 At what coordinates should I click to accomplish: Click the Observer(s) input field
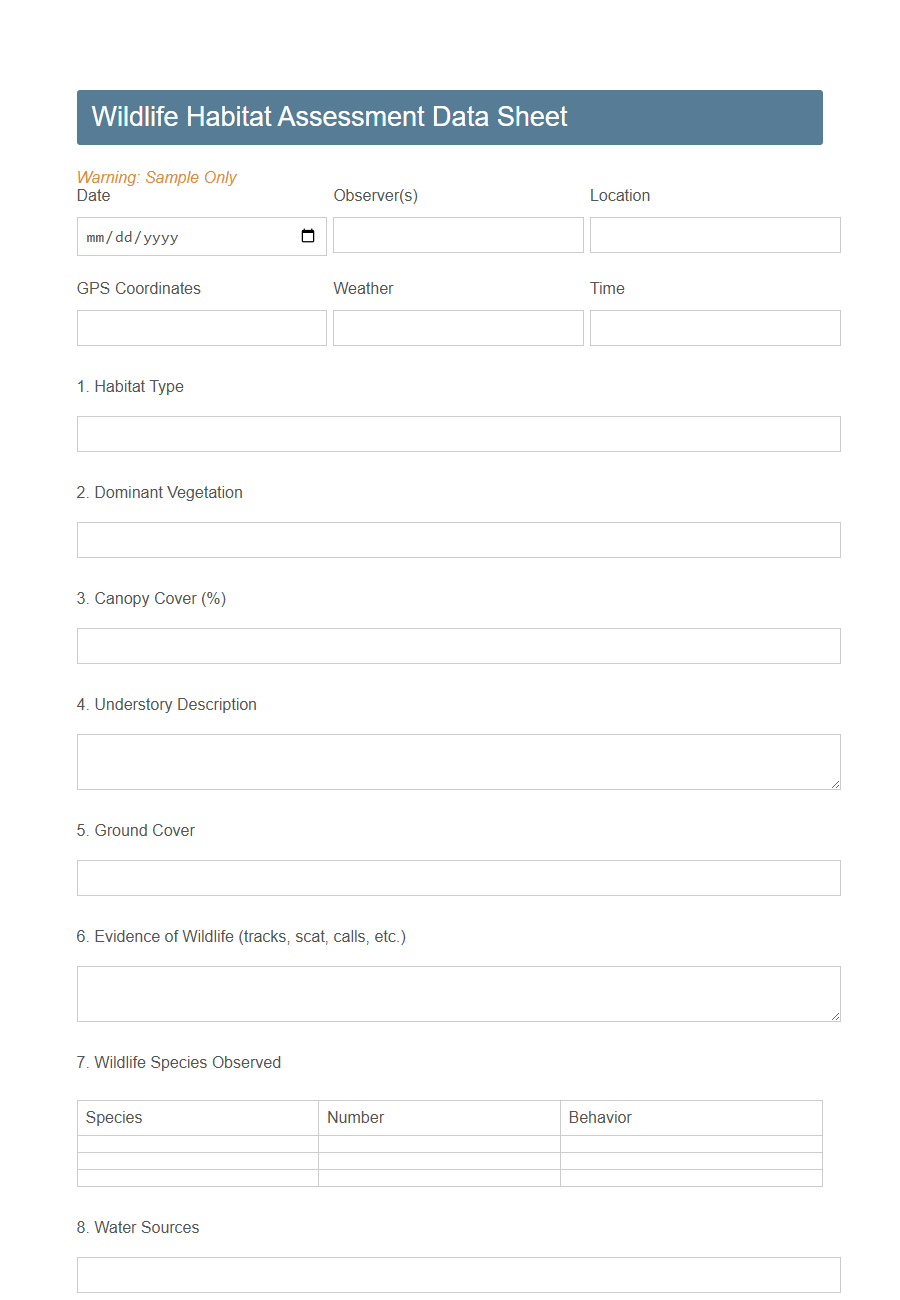pyautogui.click(x=457, y=235)
